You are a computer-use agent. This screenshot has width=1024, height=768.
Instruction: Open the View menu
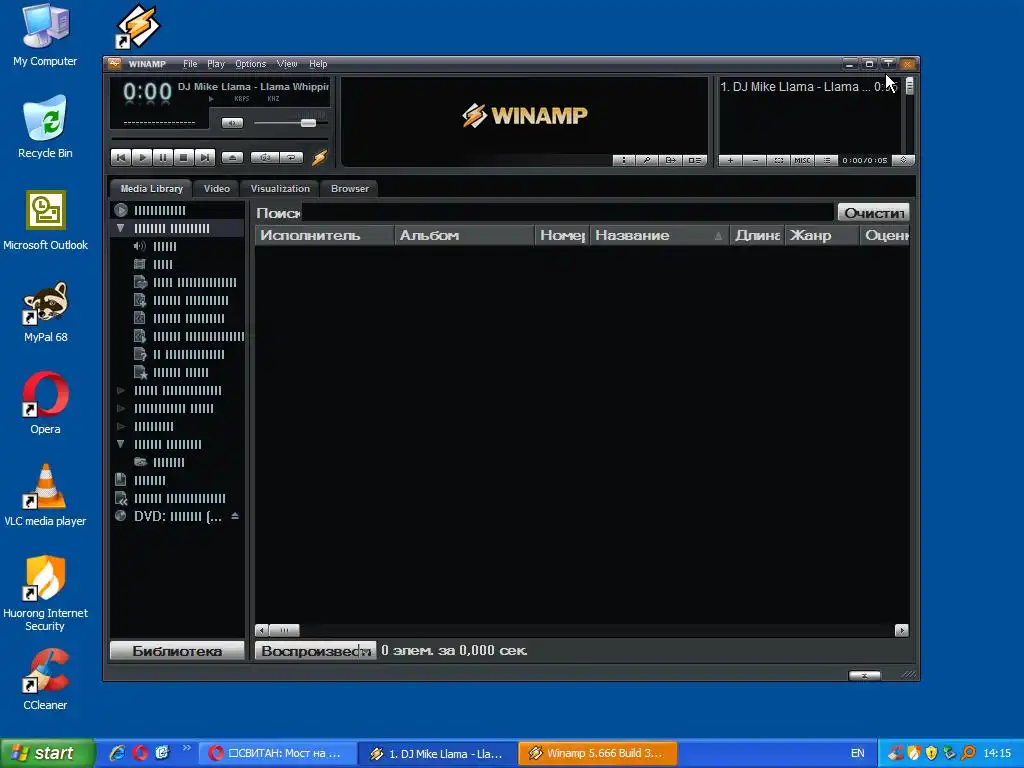coord(287,64)
